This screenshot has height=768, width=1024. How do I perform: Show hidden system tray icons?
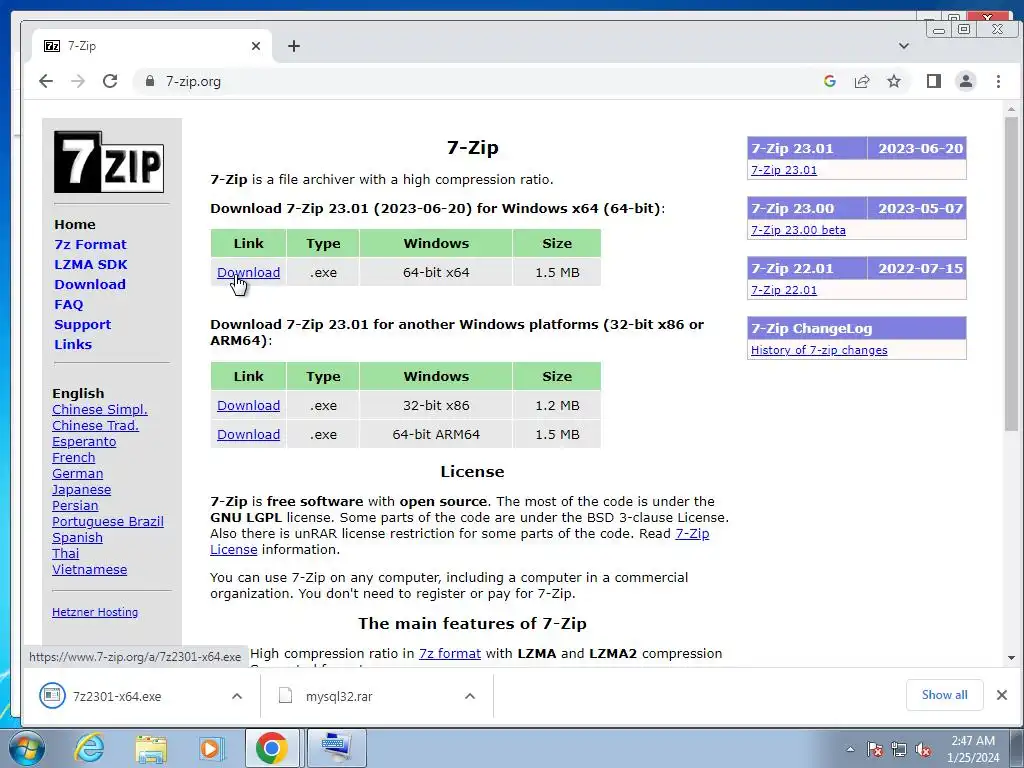850,749
